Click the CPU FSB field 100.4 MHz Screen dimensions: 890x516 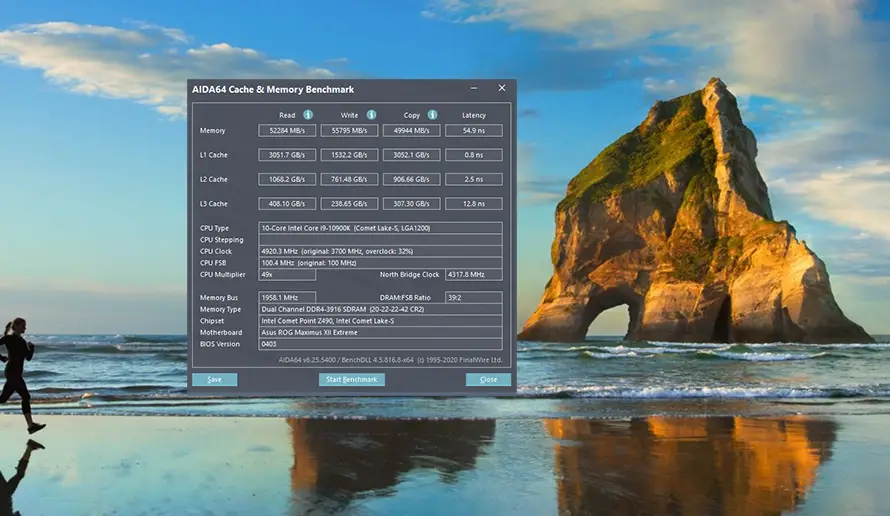tap(380, 263)
